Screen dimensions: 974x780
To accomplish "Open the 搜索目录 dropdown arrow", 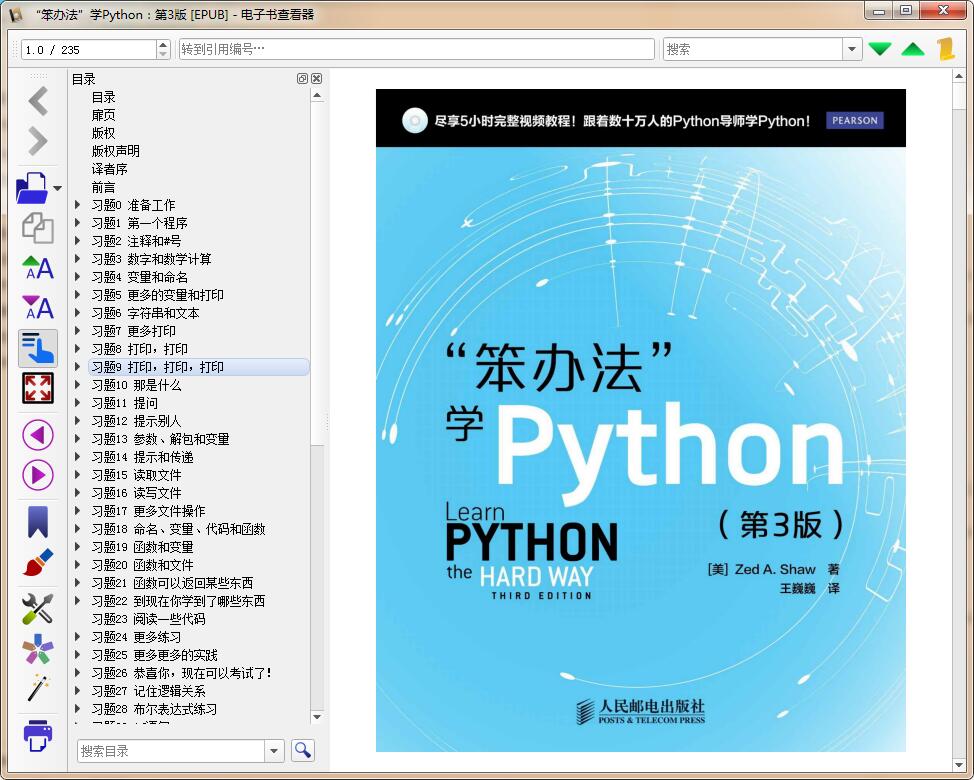I will [x=274, y=751].
